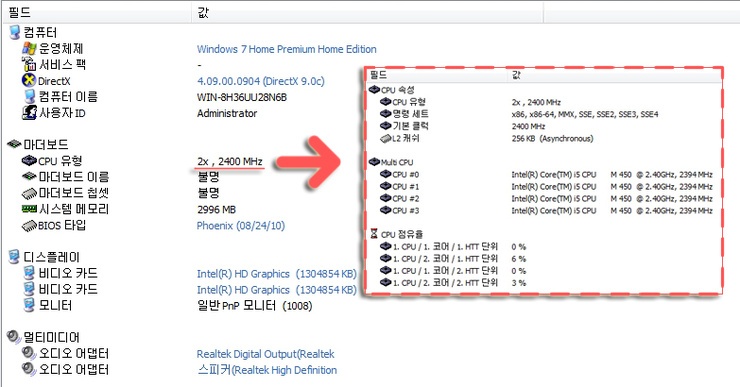Viewport: 740px width, 387px height.
Task: Select the 1. CPU / 1. 코어 / 2. HTT 단위 row
Action: pos(453,270)
